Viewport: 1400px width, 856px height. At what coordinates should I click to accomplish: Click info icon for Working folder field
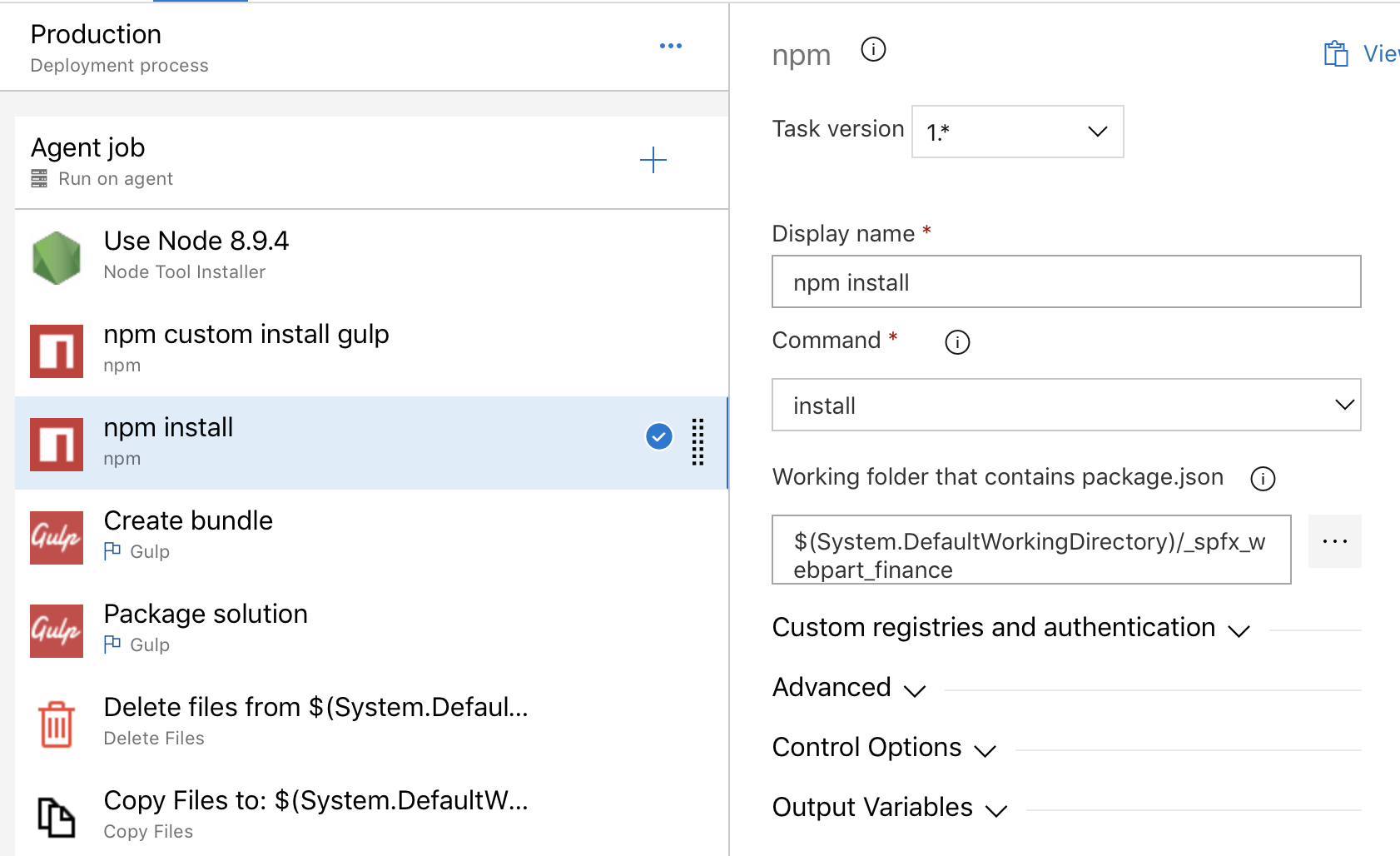1263,479
